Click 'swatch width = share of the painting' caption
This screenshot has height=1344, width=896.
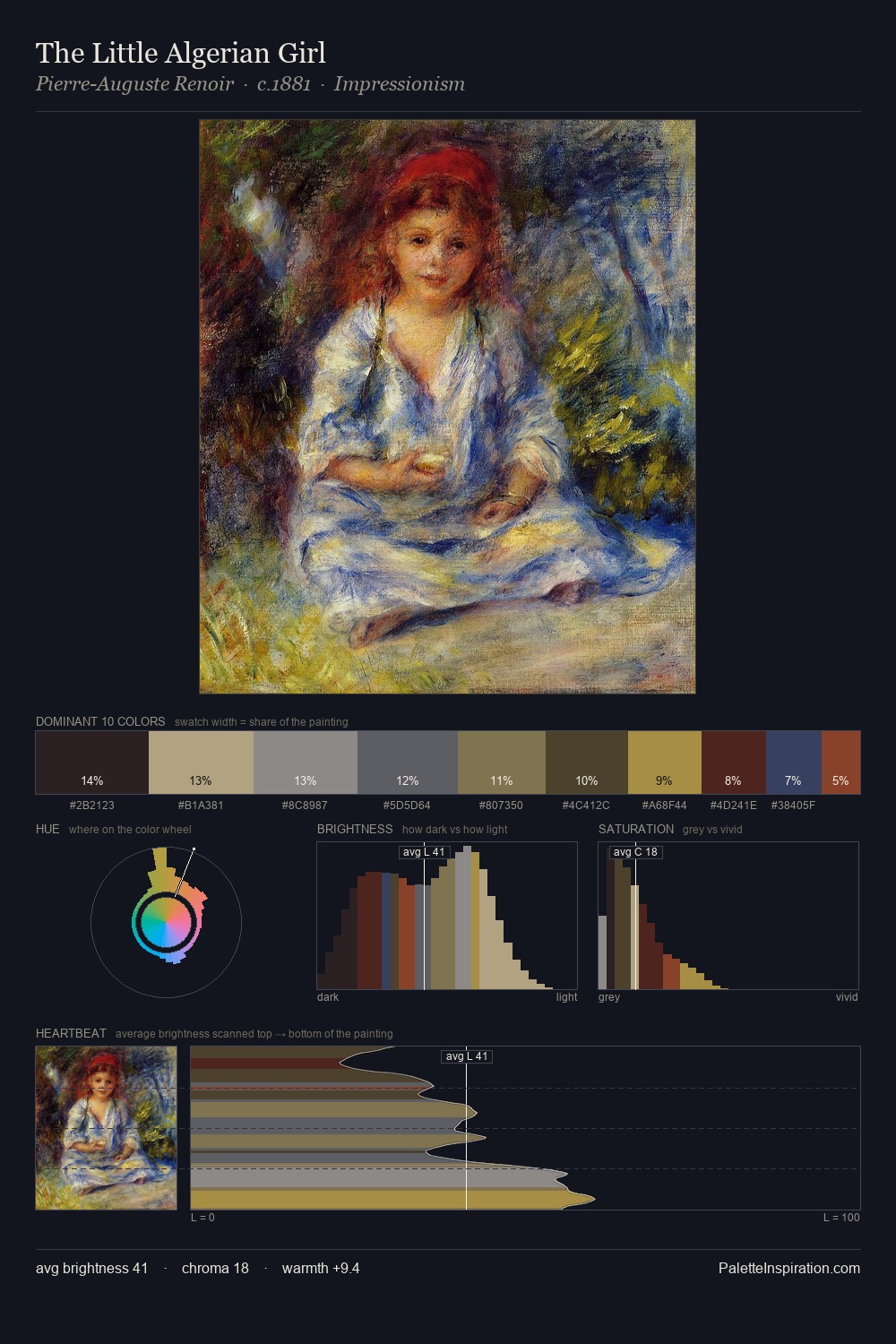262,722
